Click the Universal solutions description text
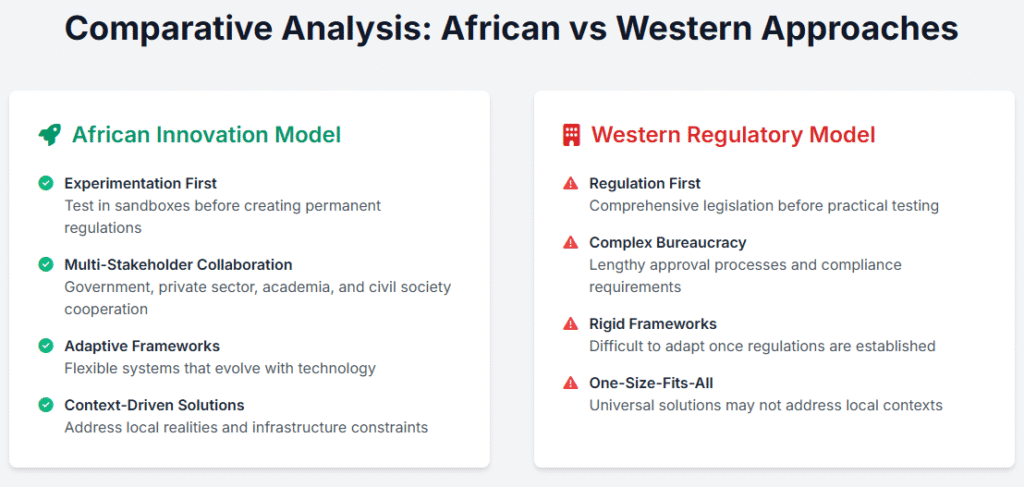 [766, 405]
